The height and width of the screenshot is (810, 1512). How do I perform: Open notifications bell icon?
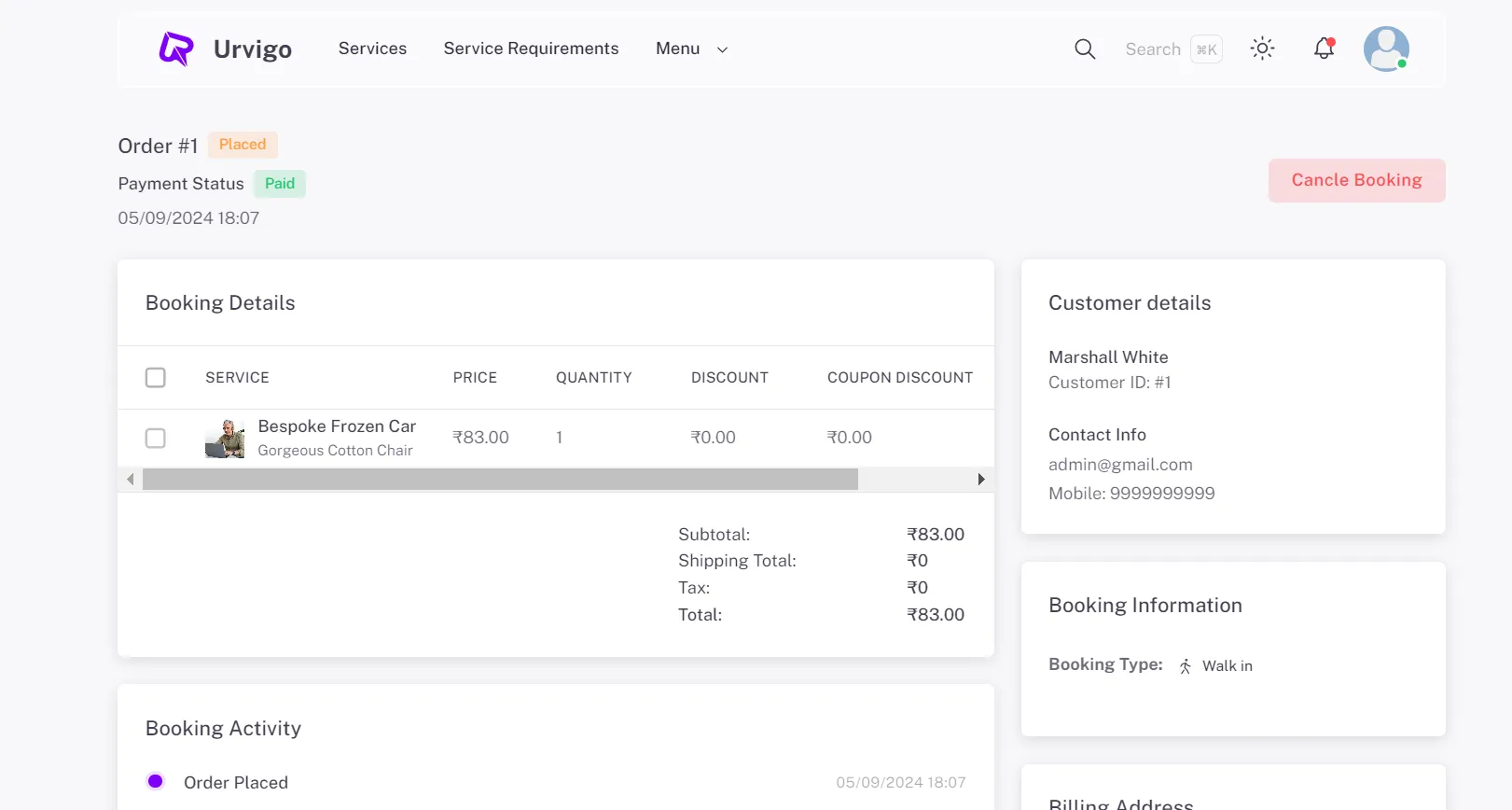click(1324, 49)
